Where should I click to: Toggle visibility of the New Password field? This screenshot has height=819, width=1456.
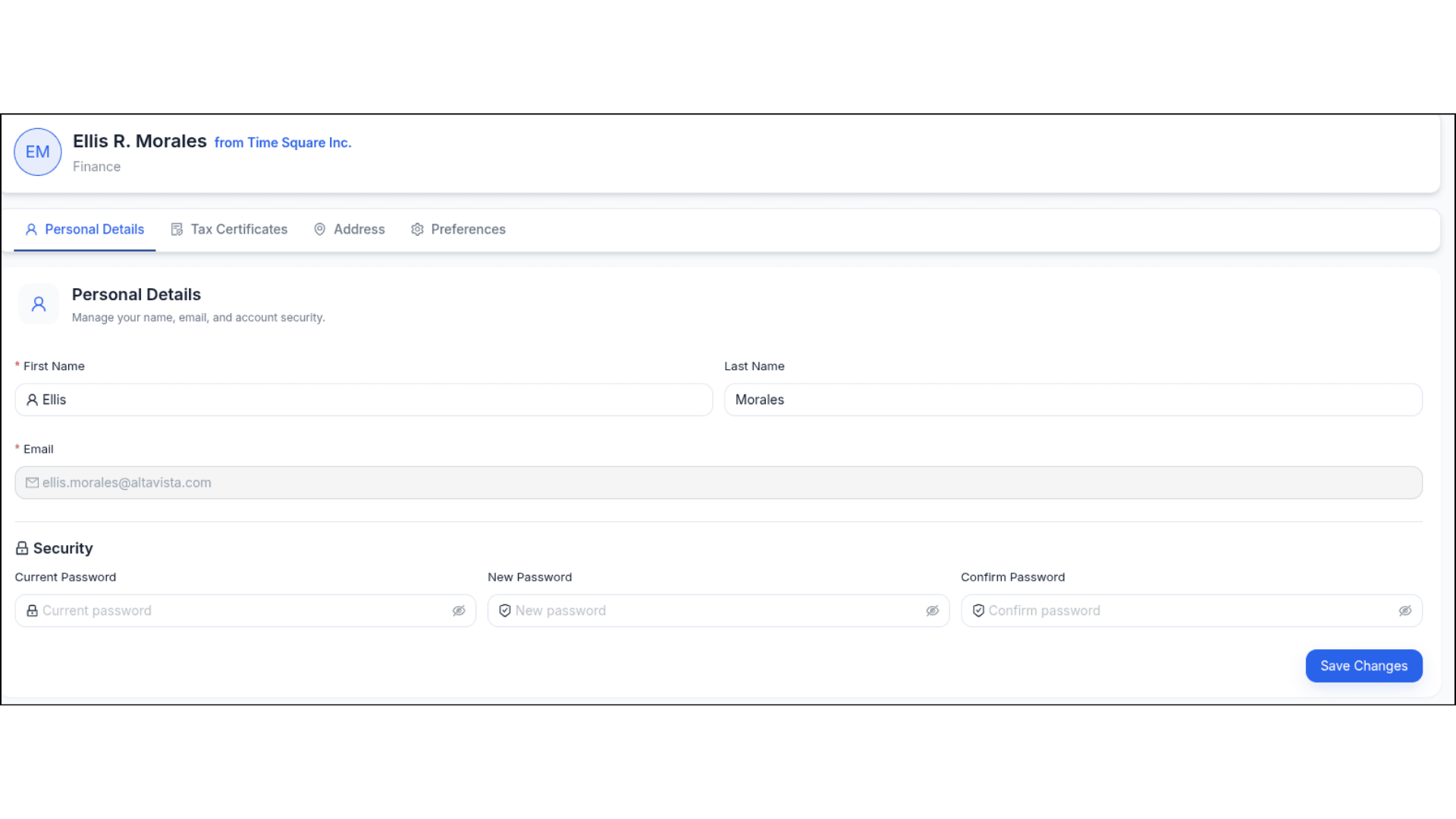[x=933, y=610]
